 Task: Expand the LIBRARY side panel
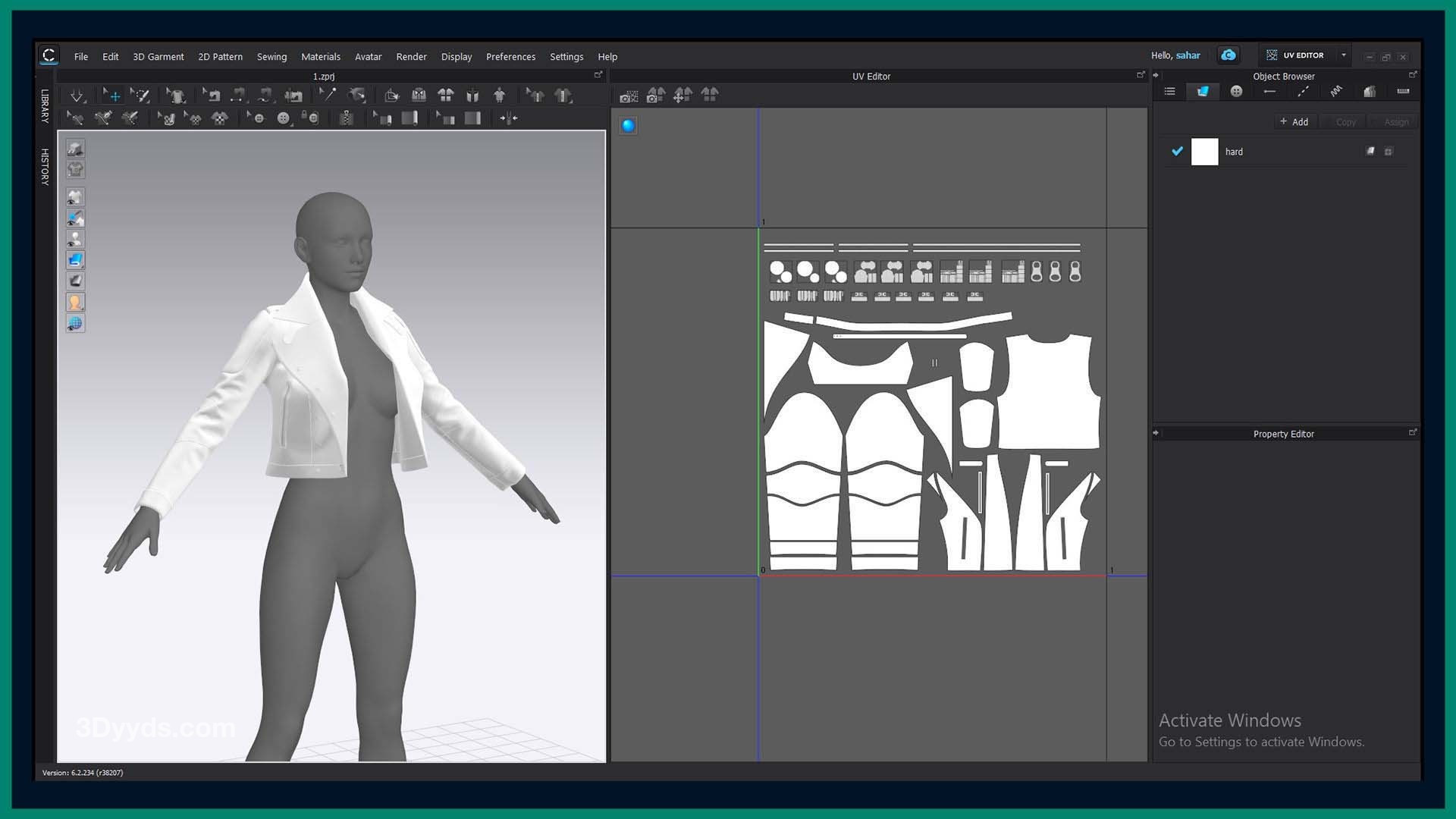45,106
